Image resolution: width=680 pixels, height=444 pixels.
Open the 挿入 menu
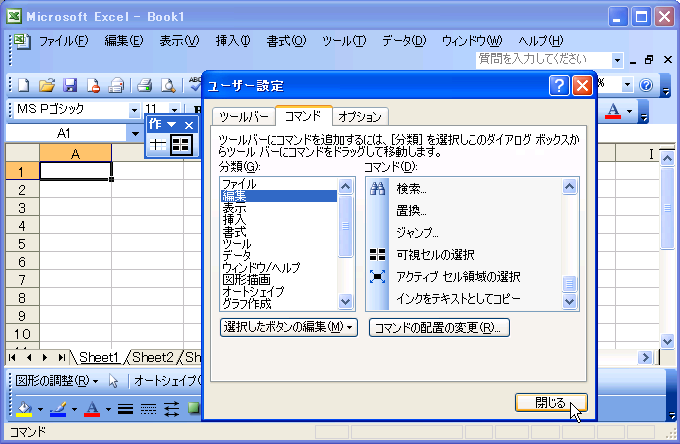click(233, 41)
